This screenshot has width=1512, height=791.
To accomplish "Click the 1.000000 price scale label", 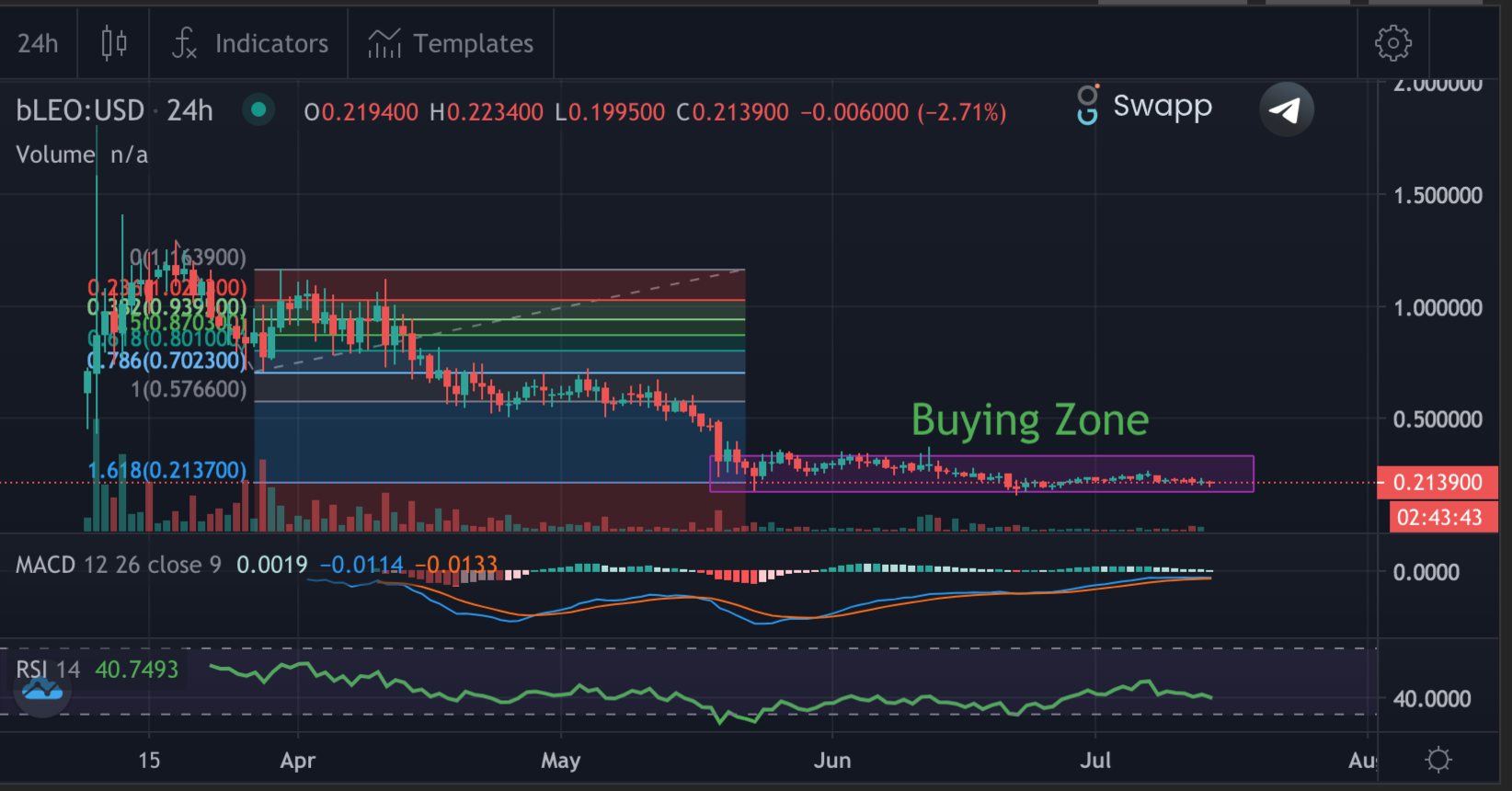I will coord(1438,308).
